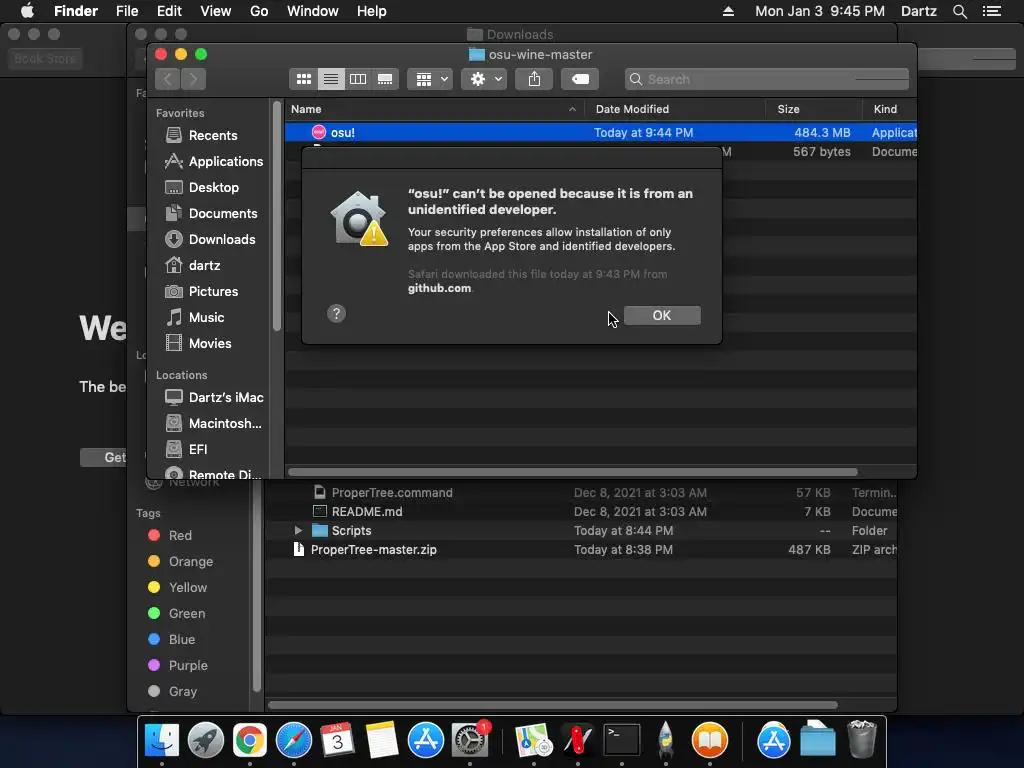Viewport: 1024px width, 768px height.
Task: Sort the file list by Name column
Action: coord(434,109)
